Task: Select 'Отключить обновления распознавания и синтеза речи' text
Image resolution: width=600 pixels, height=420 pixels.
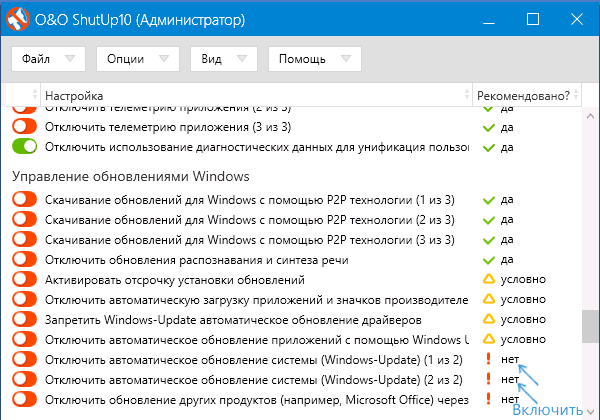Action: coord(197,260)
